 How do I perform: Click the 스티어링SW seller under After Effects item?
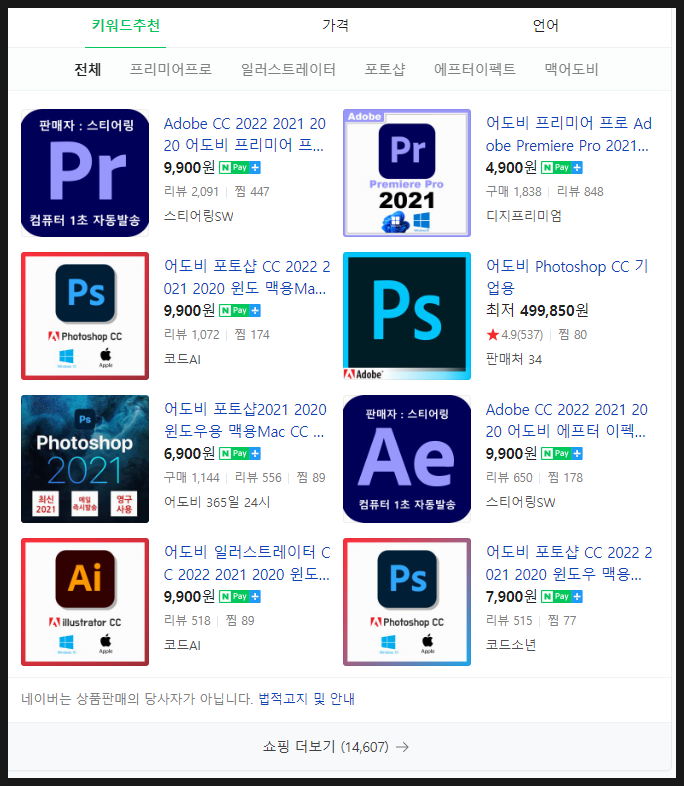coord(521,502)
